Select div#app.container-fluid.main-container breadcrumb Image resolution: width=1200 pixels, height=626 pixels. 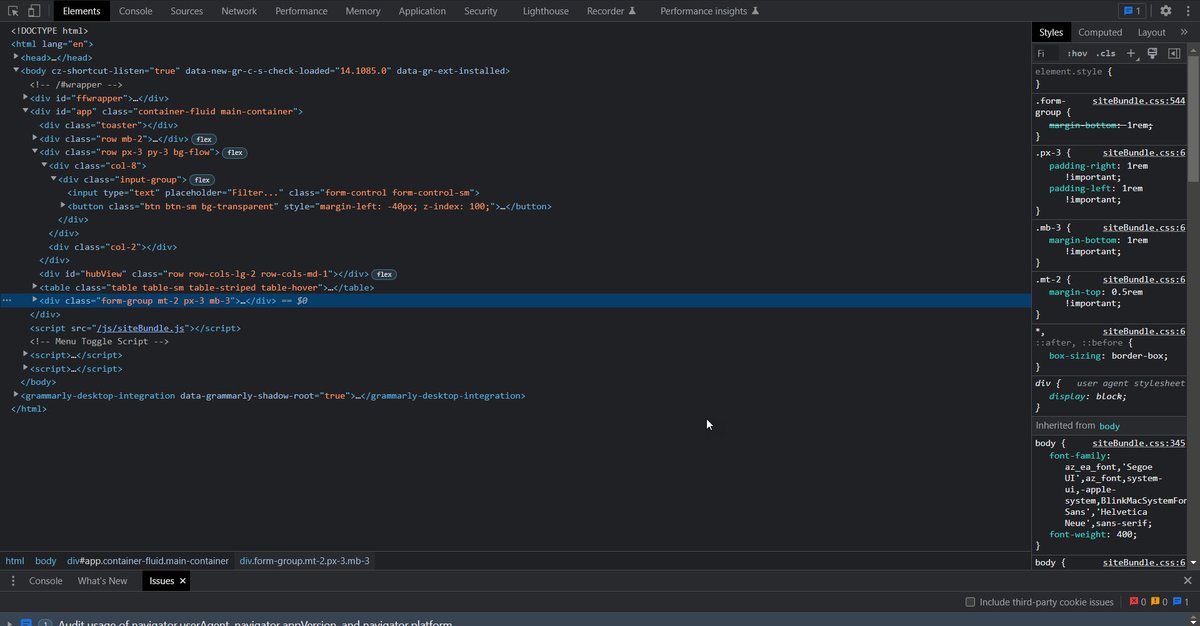tap(147, 561)
